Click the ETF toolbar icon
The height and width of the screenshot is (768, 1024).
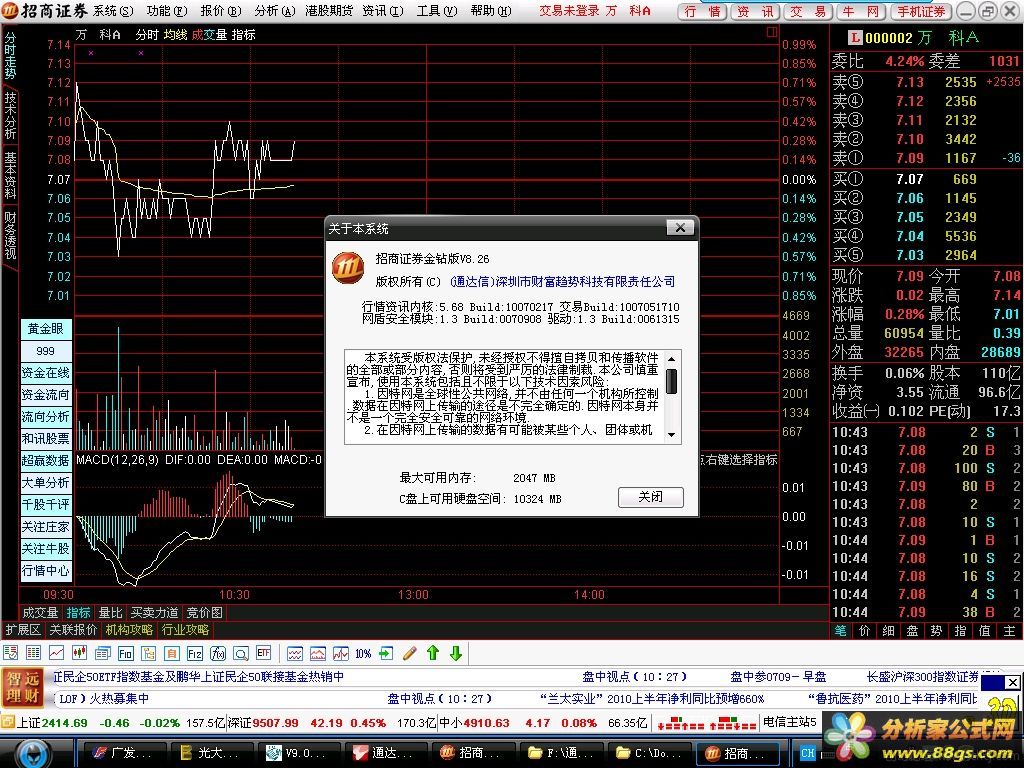(x=263, y=652)
